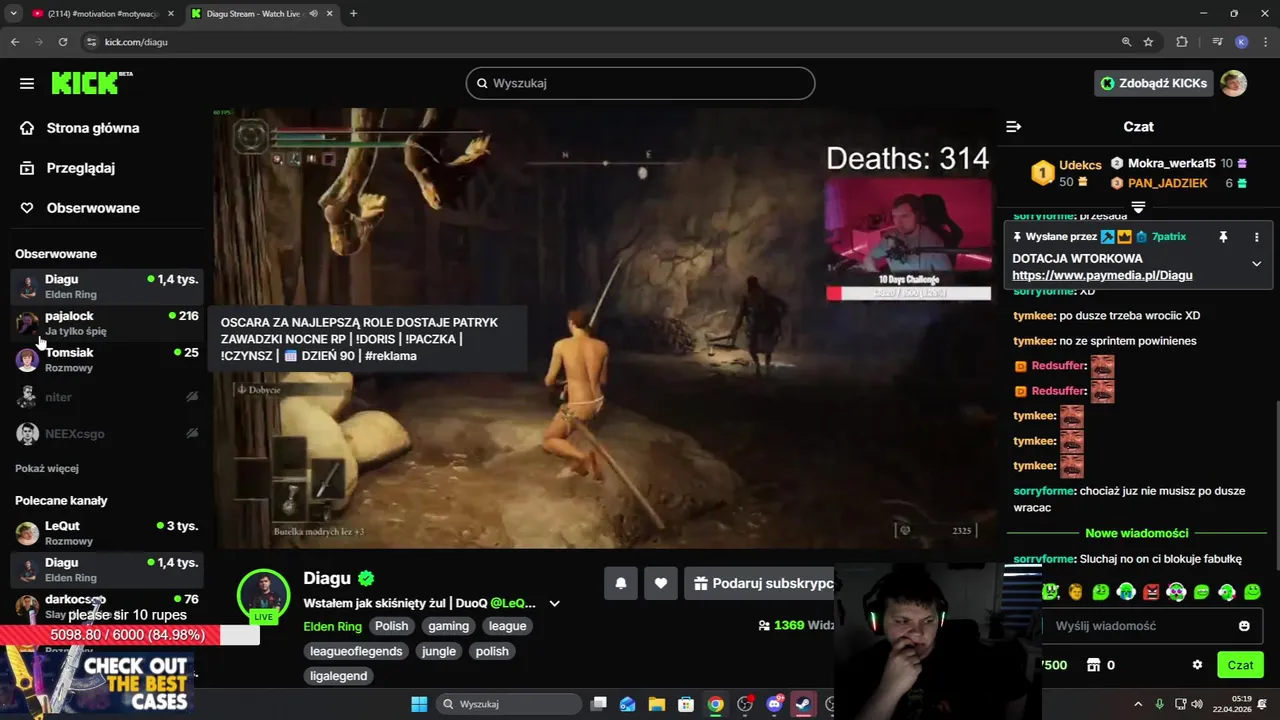Click Pokaż więcej to expand list

[47, 468]
